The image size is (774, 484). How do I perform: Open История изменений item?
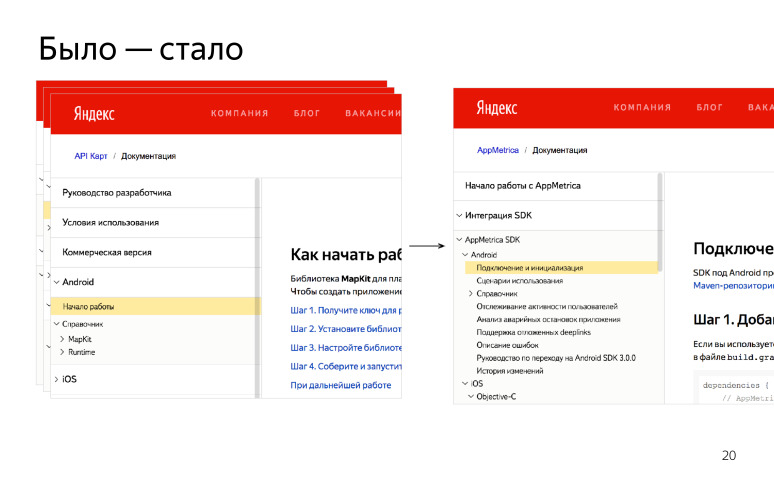point(509,371)
